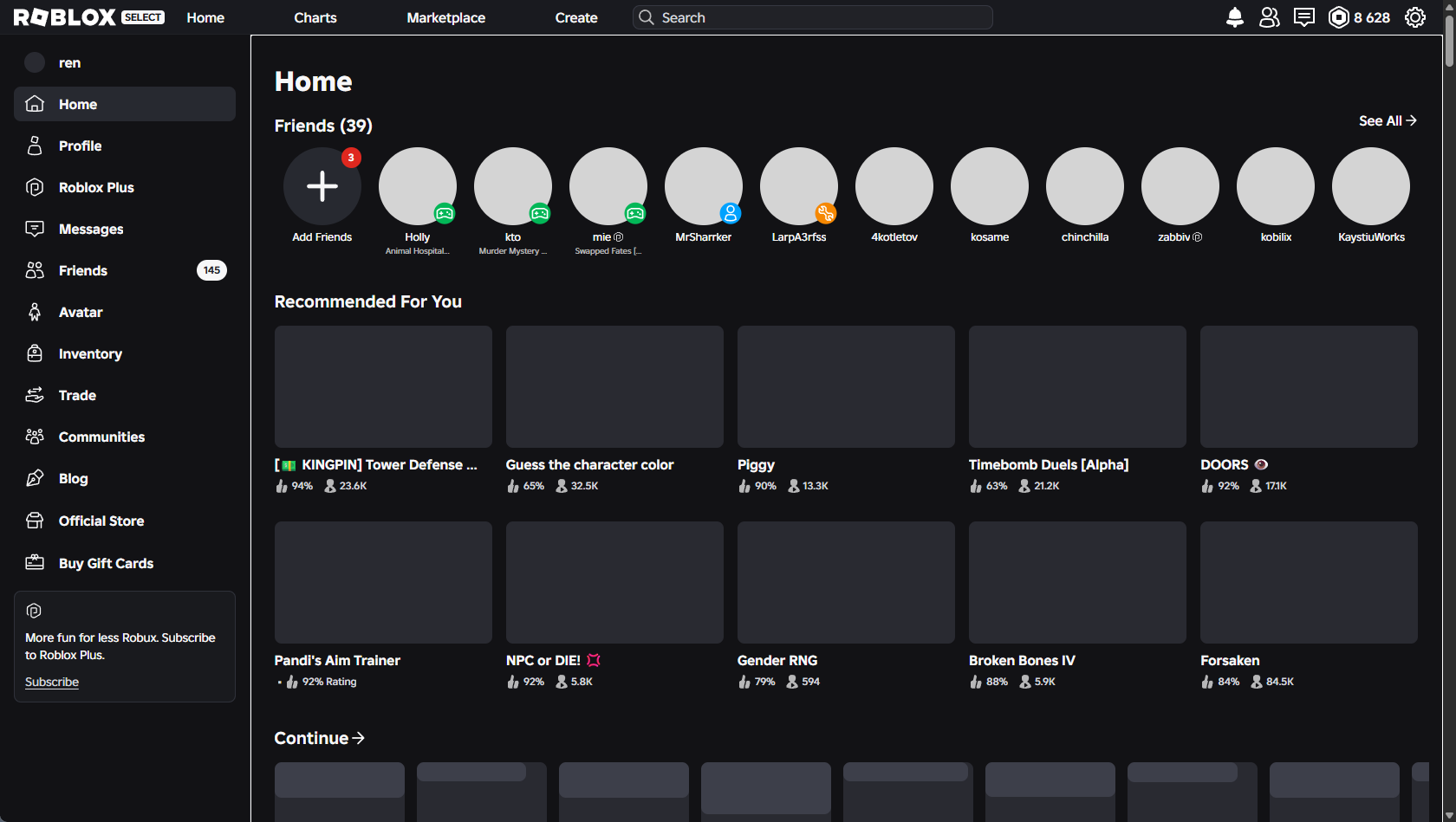This screenshot has width=1456, height=822.
Task: Click LarpA3rfss's studio status icon
Action: click(826, 213)
